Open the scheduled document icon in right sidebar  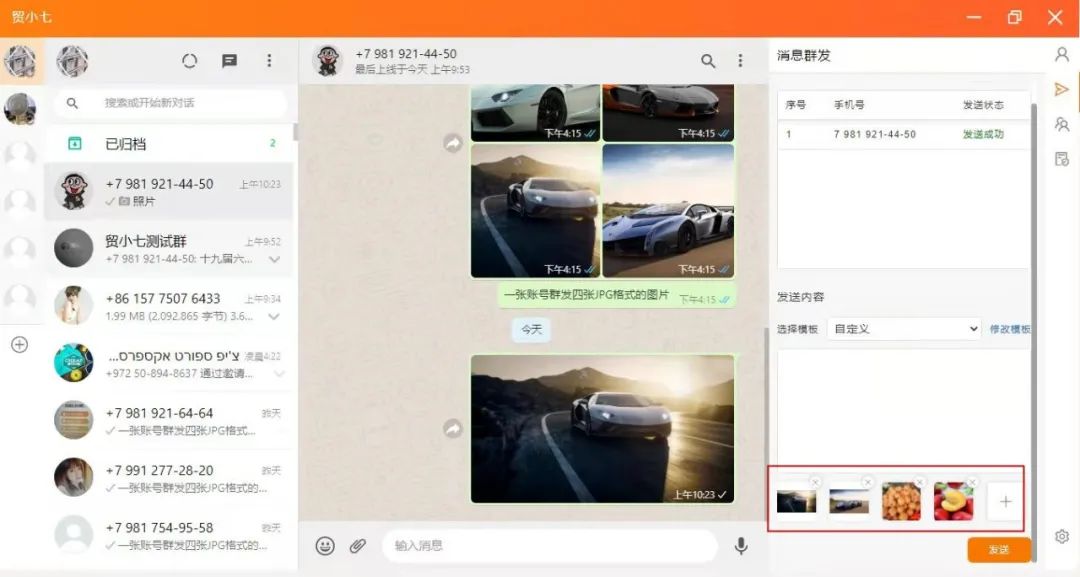point(1062,159)
